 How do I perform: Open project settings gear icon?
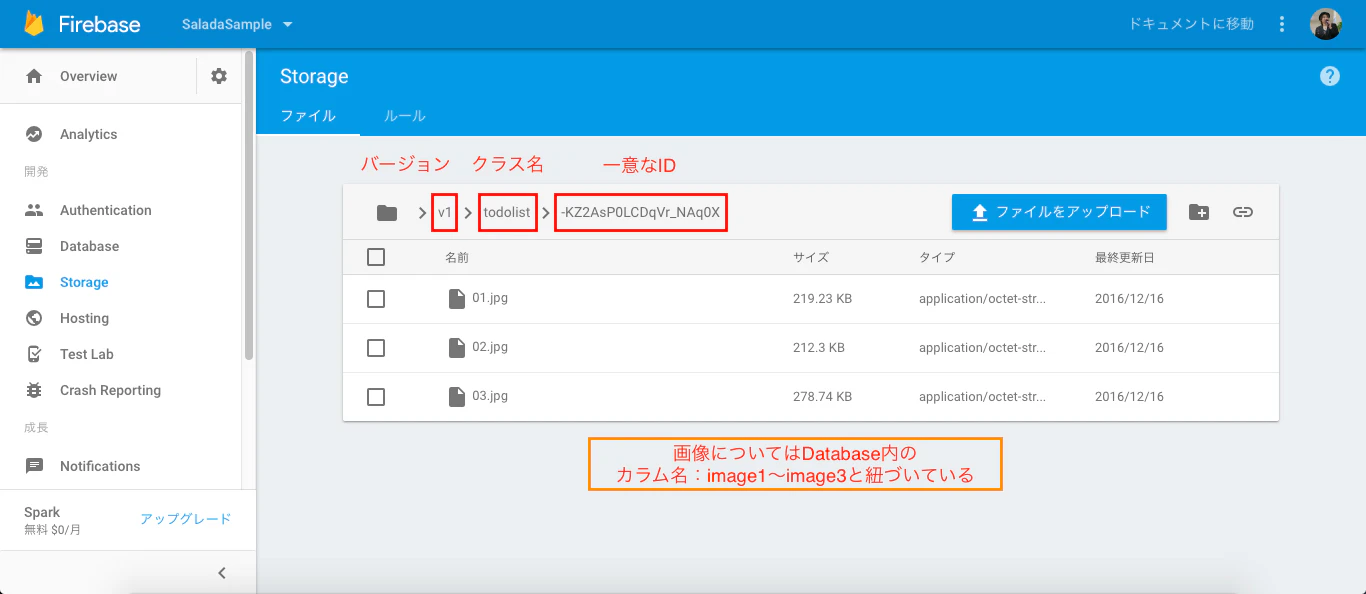pyautogui.click(x=219, y=76)
